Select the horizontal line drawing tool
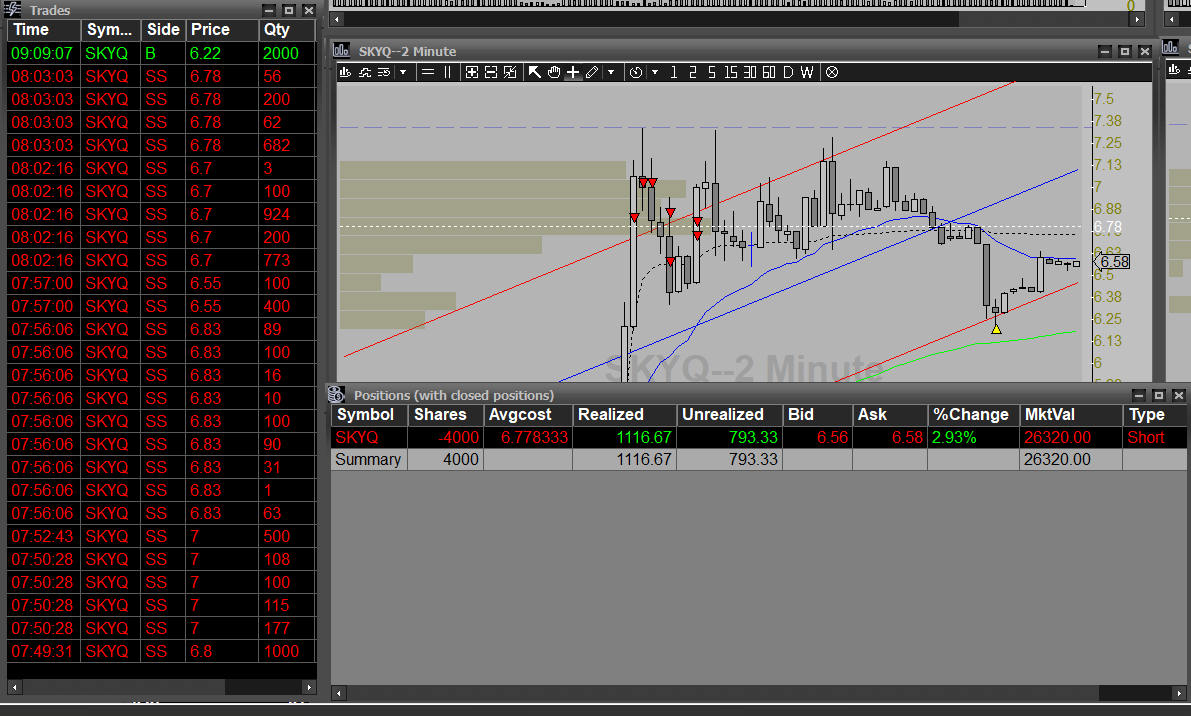Image resolution: width=1191 pixels, height=716 pixels. click(428, 72)
